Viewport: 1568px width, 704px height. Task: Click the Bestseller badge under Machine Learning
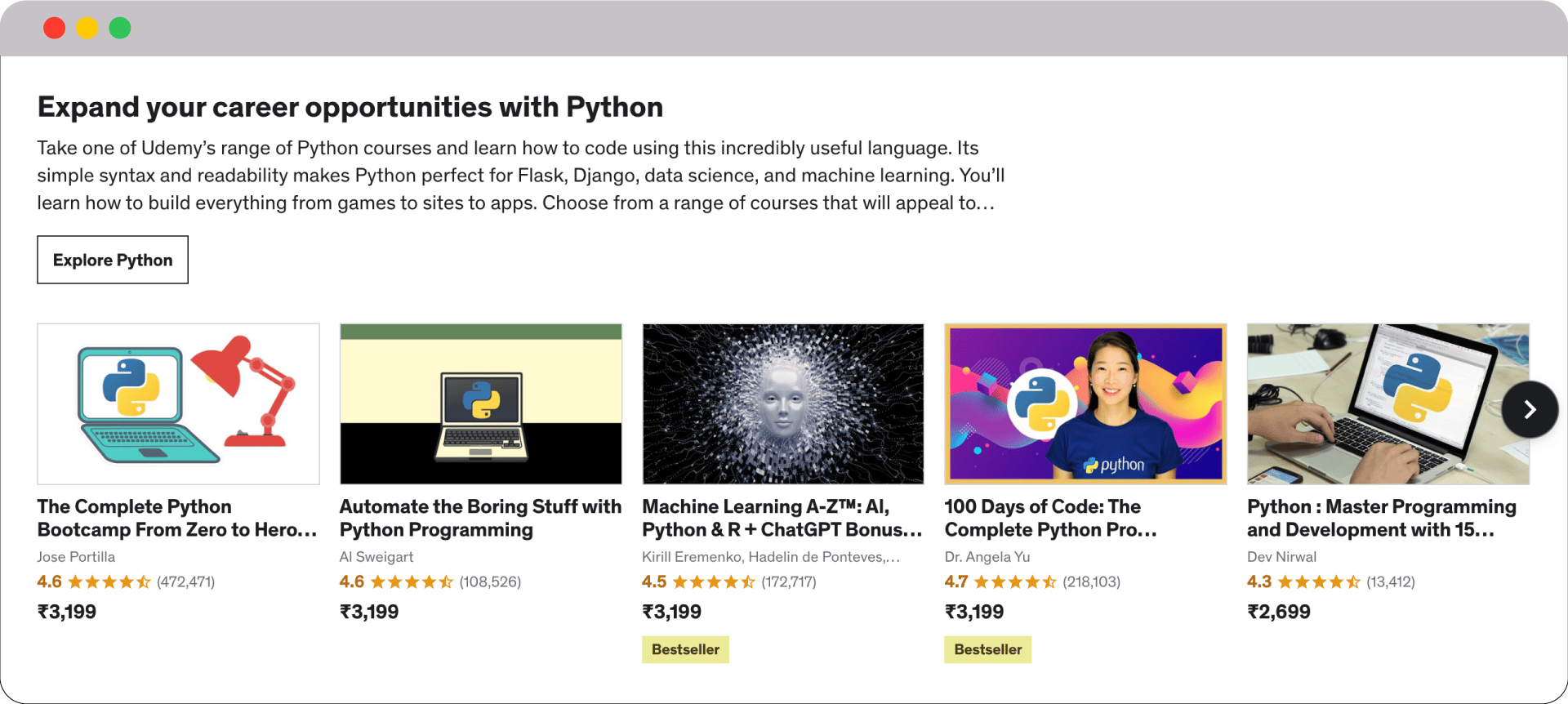685,649
